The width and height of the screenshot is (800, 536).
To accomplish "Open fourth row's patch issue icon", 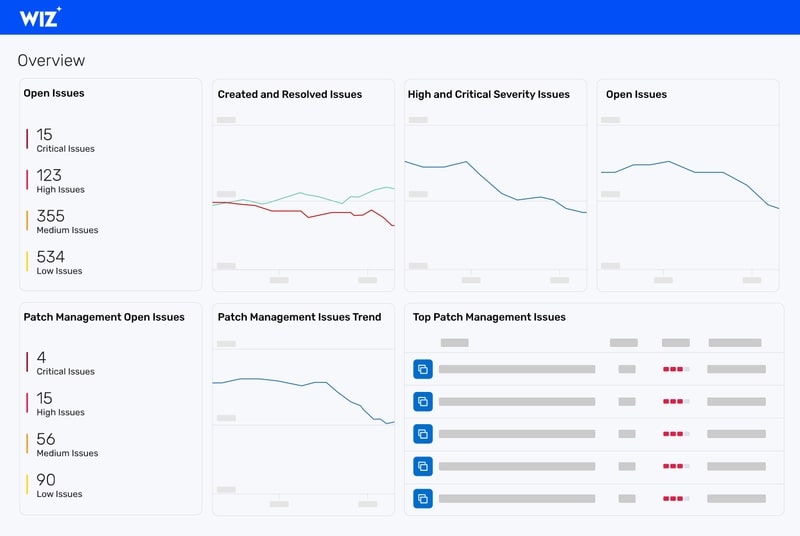I will 423,466.
